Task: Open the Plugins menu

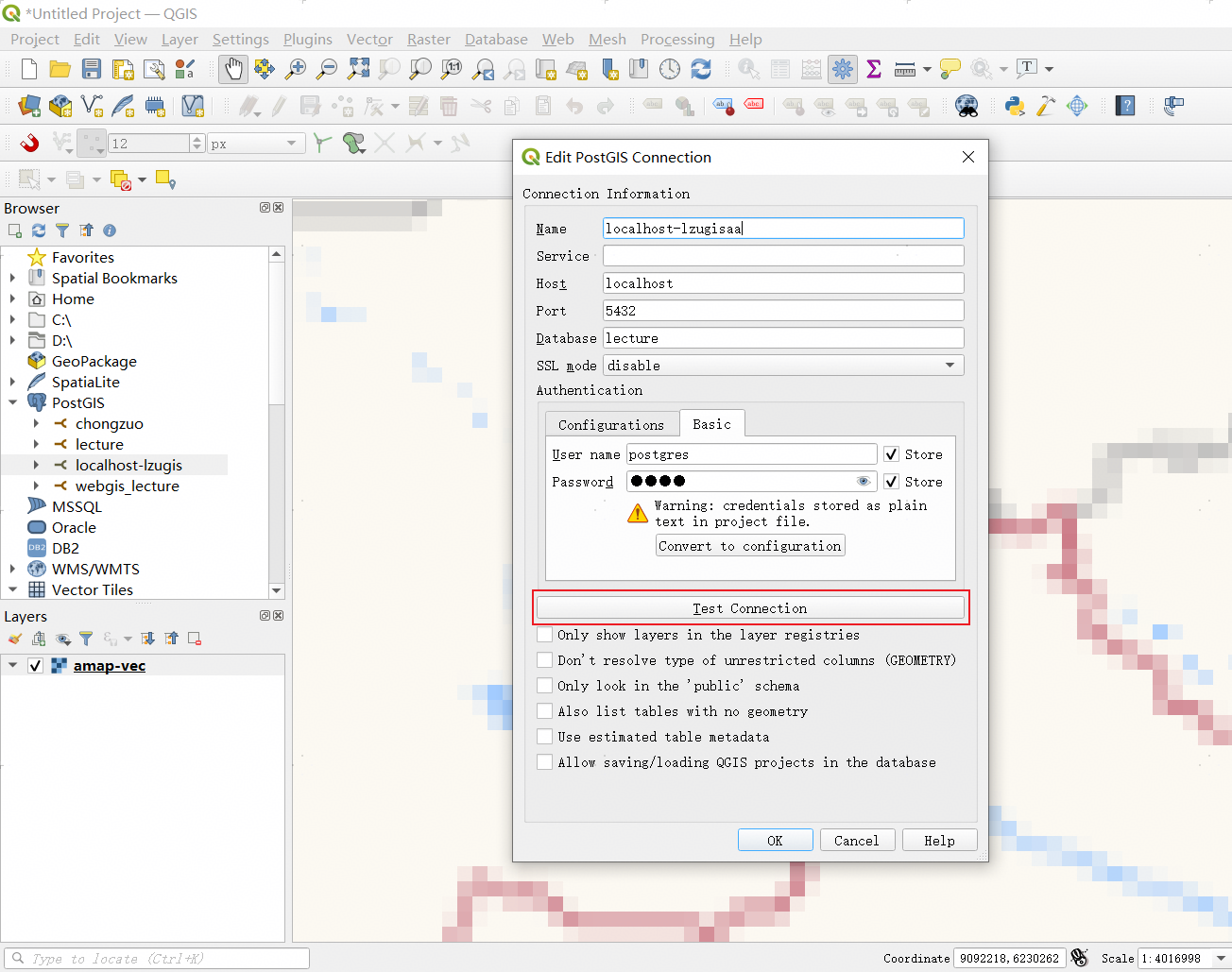Action: pos(308,40)
